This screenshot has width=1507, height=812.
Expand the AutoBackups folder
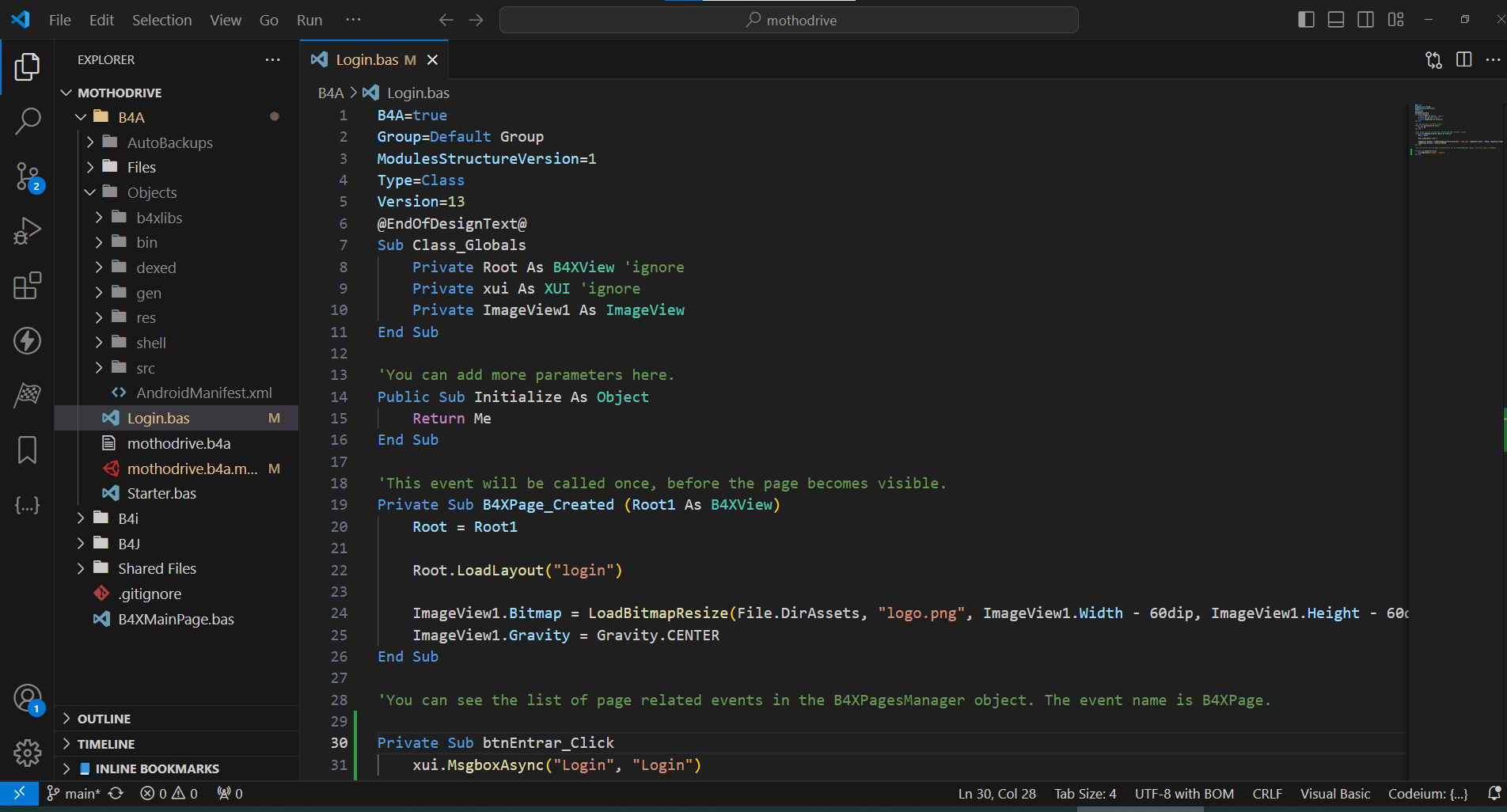click(x=178, y=142)
